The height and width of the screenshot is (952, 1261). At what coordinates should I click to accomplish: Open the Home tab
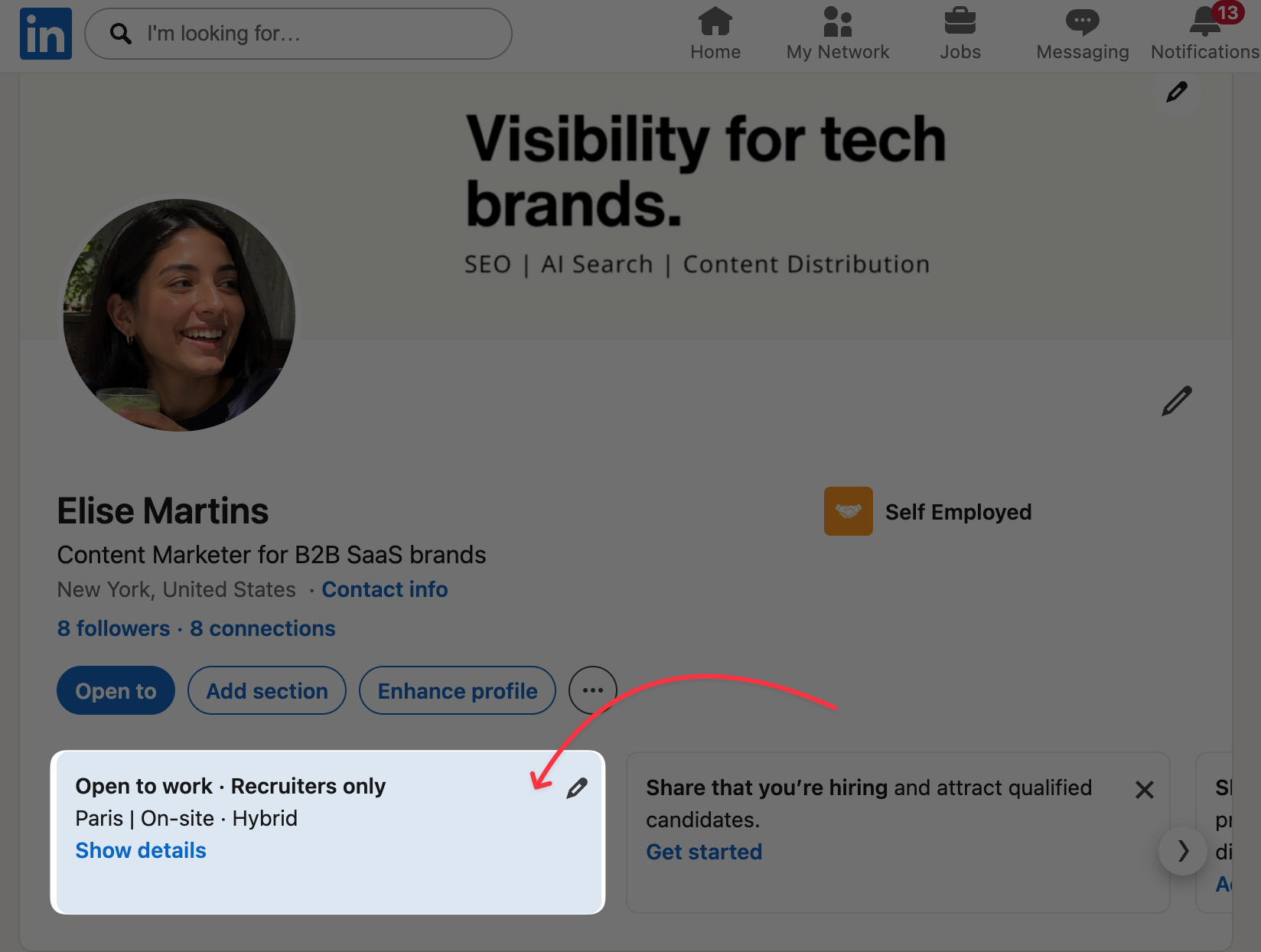pos(715,34)
